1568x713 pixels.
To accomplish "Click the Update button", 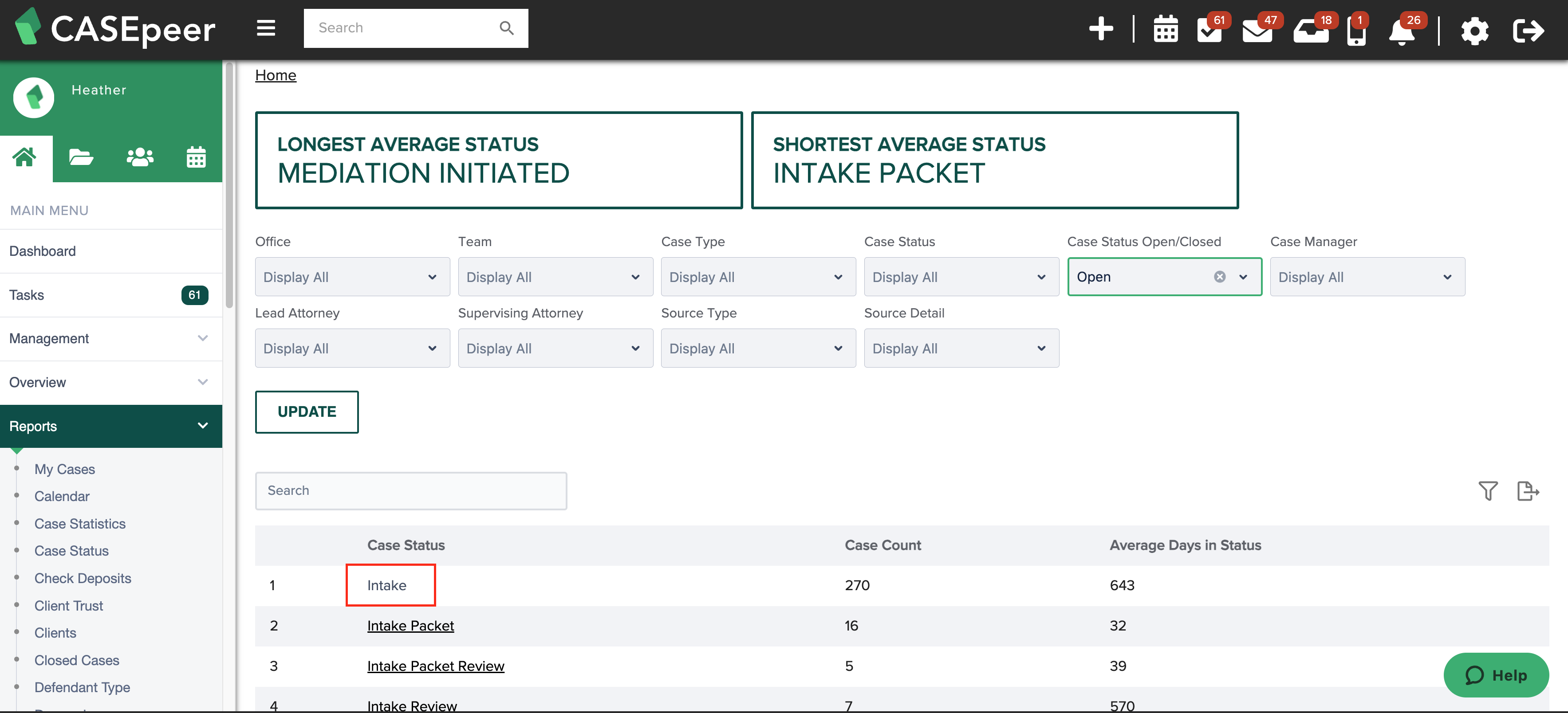I will coord(306,411).
